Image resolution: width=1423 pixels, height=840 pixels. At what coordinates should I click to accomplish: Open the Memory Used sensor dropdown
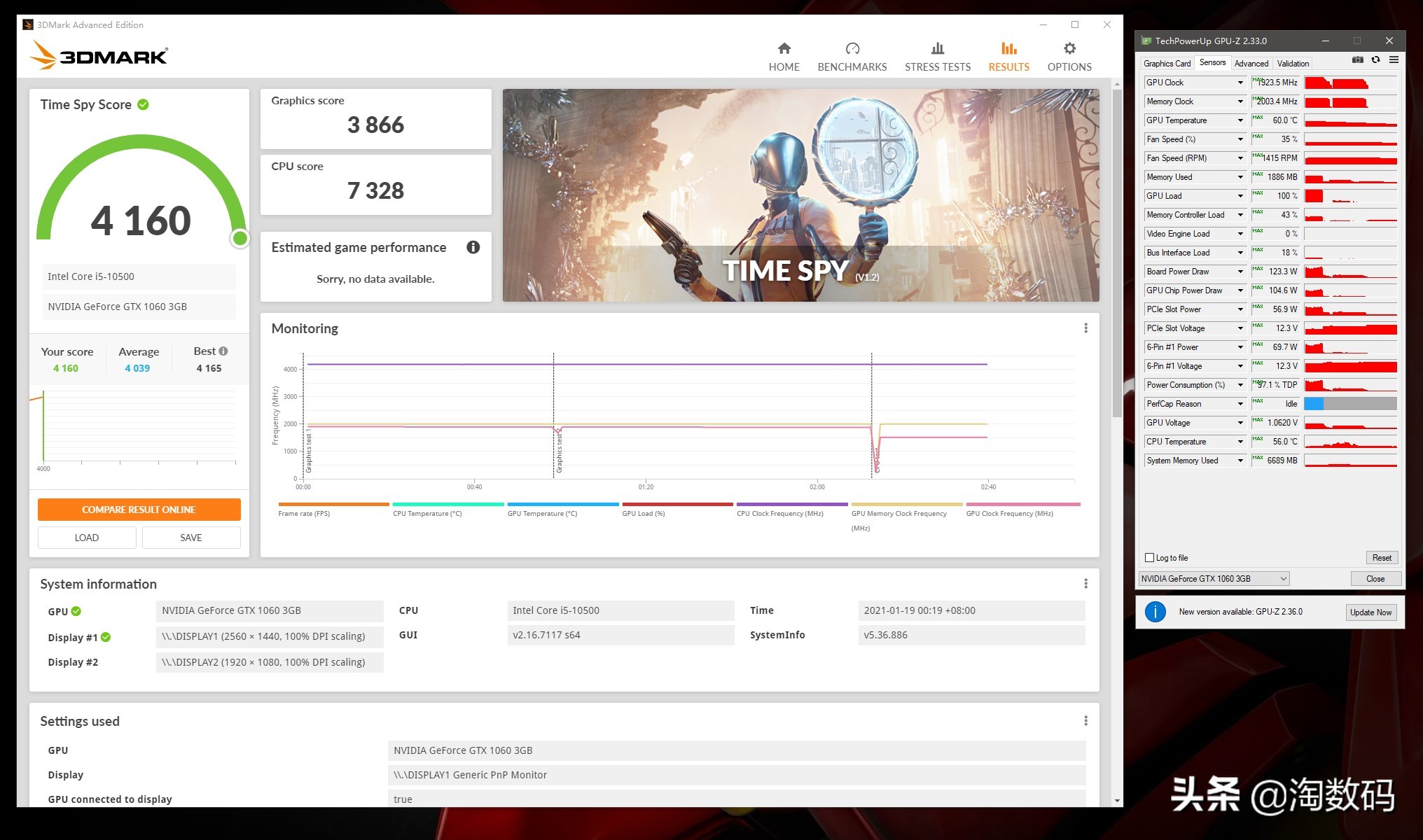coord(1240,177)
